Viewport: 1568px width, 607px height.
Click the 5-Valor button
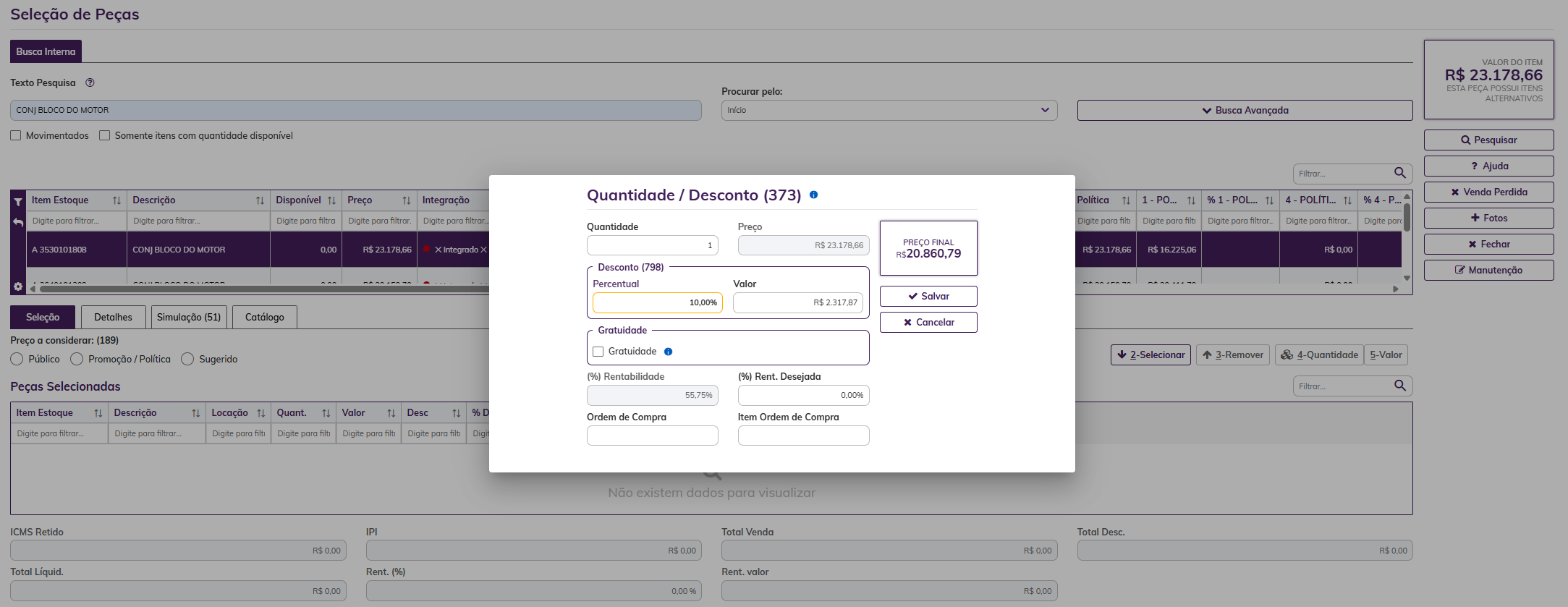(1386, 355)
